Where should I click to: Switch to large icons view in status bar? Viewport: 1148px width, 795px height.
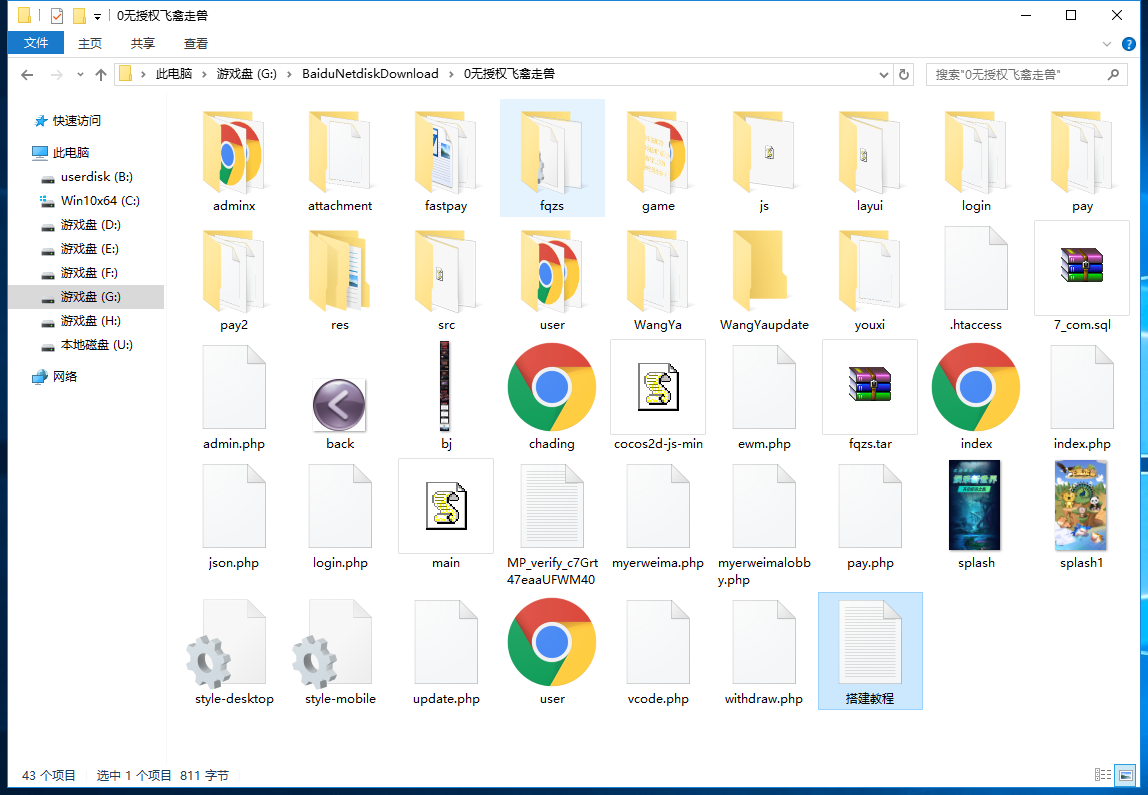pos(1125,775)
